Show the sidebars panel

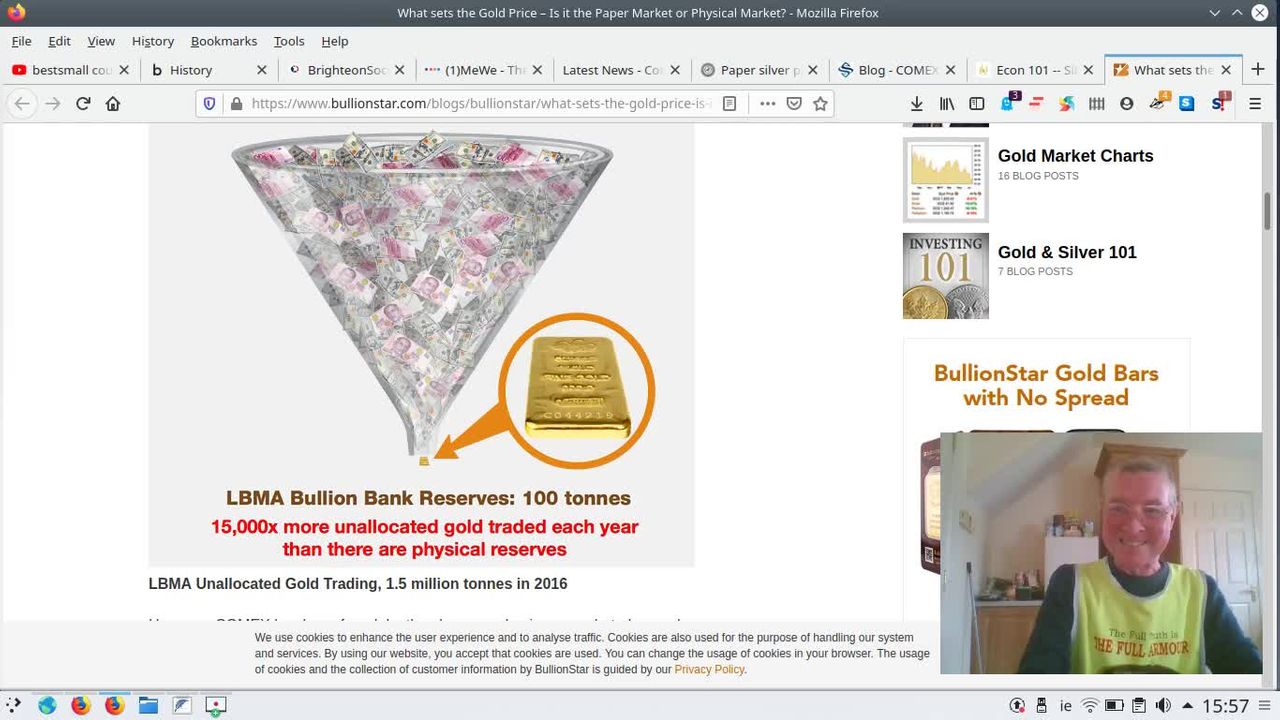click(x=977, y=104)
